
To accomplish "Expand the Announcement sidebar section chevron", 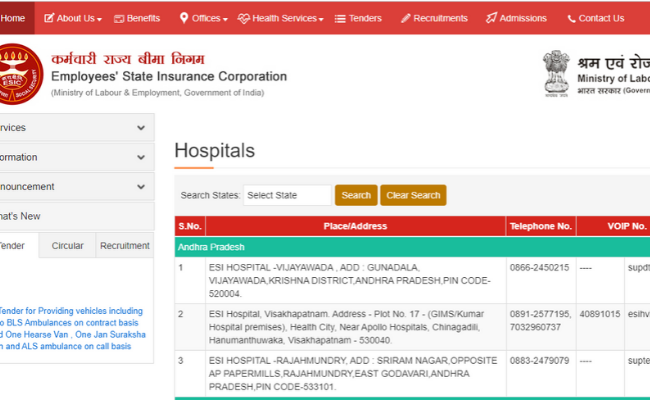I will tap(141, 186).
